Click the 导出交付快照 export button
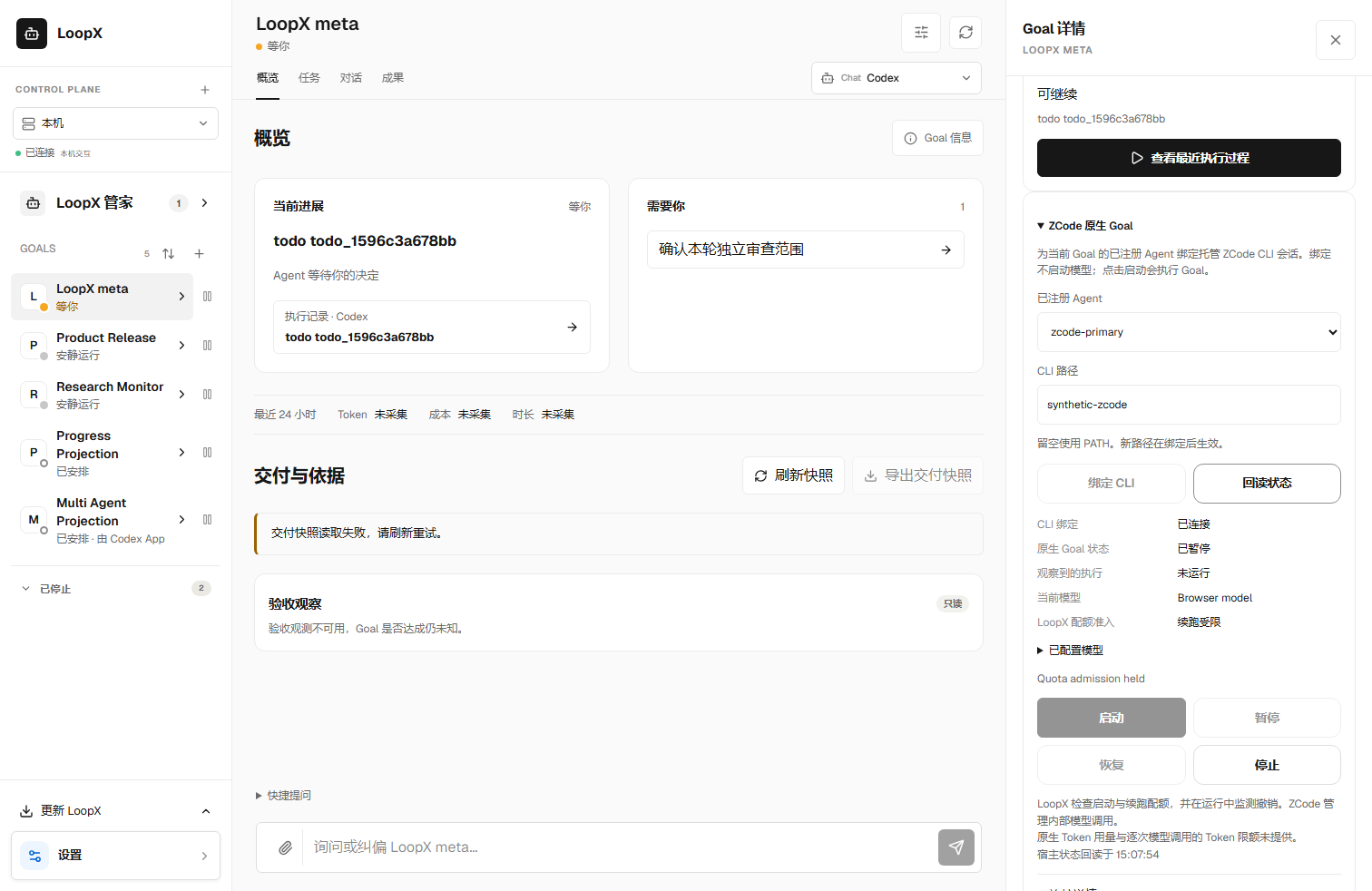This screenshot has width=1372, height=891. 917,475
